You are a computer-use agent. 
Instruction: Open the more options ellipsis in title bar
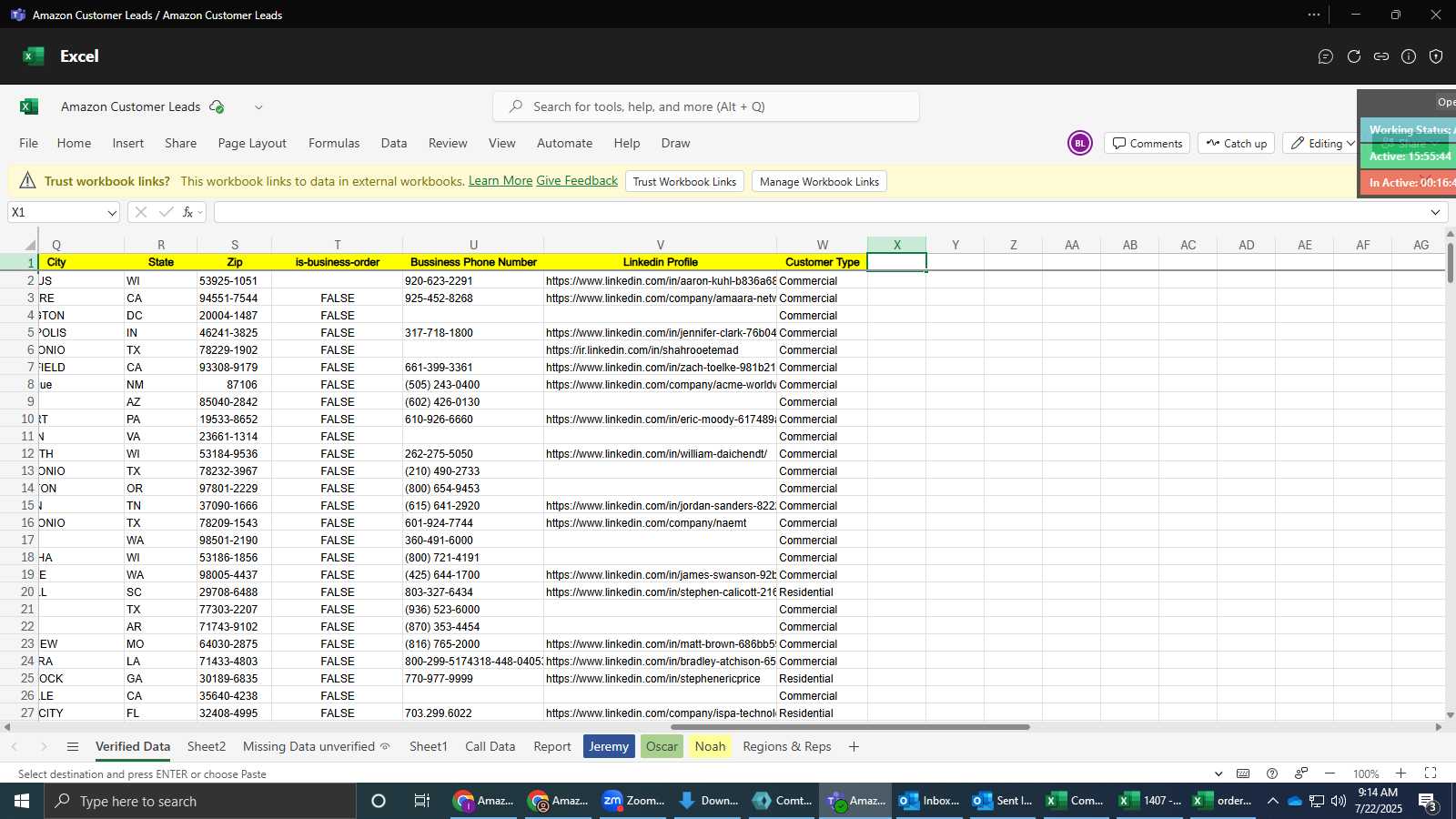coord(1314,15)
